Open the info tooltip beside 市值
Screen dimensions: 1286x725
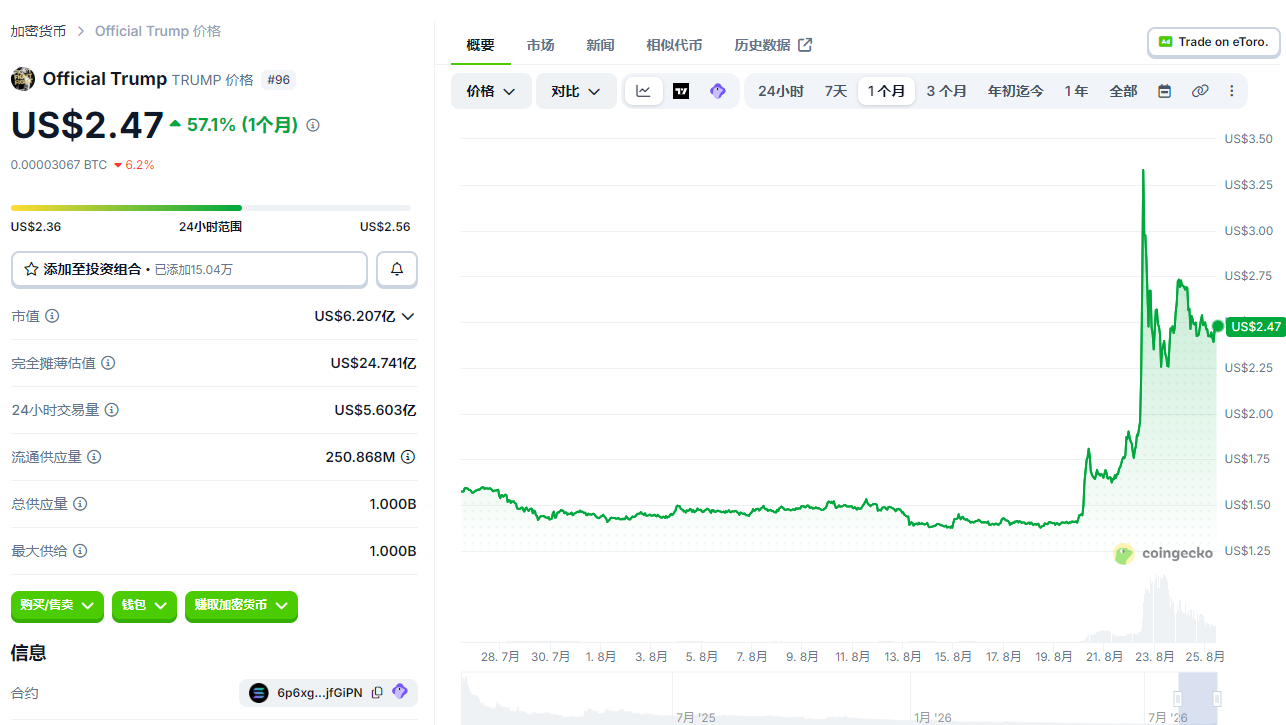52,316
